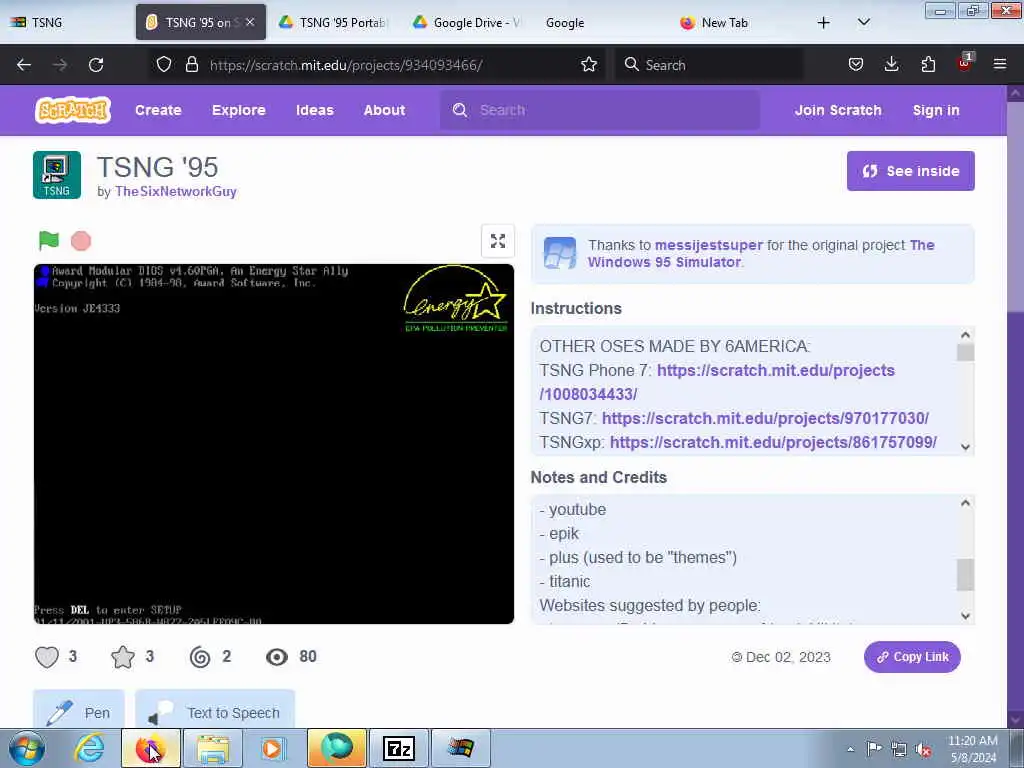Close the TSNG '95 on Scratch tab
1024x768 pixels.
tap(250, 22)
